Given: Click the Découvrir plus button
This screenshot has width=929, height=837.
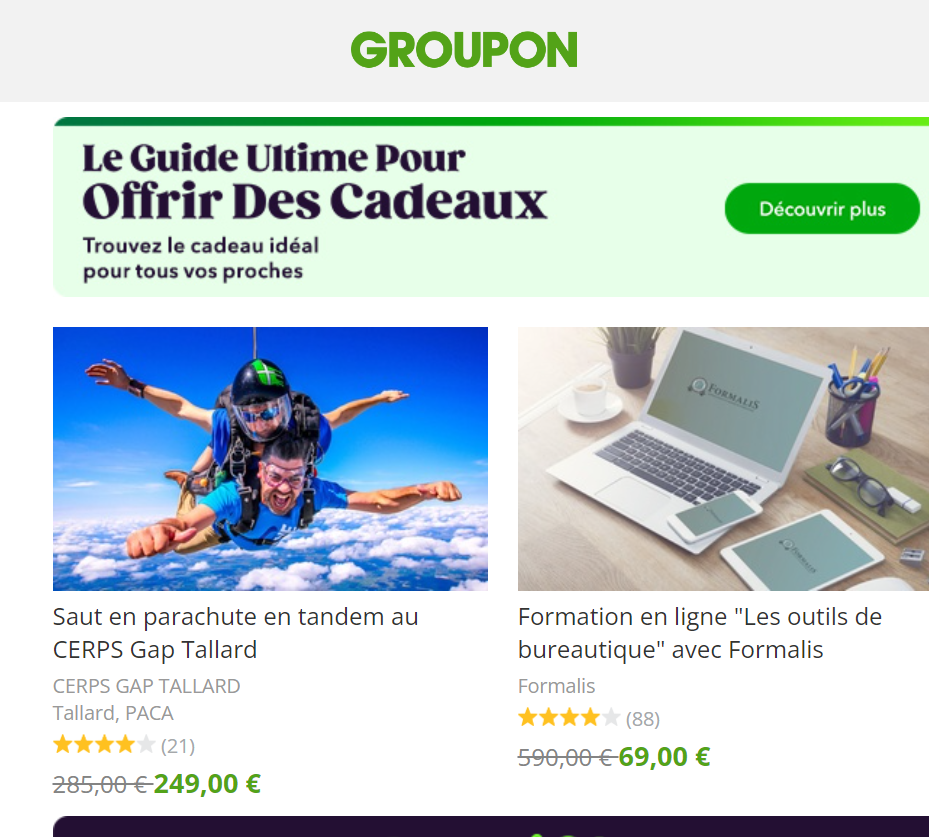Looking at the screenshot, I should tap(822, 209).
